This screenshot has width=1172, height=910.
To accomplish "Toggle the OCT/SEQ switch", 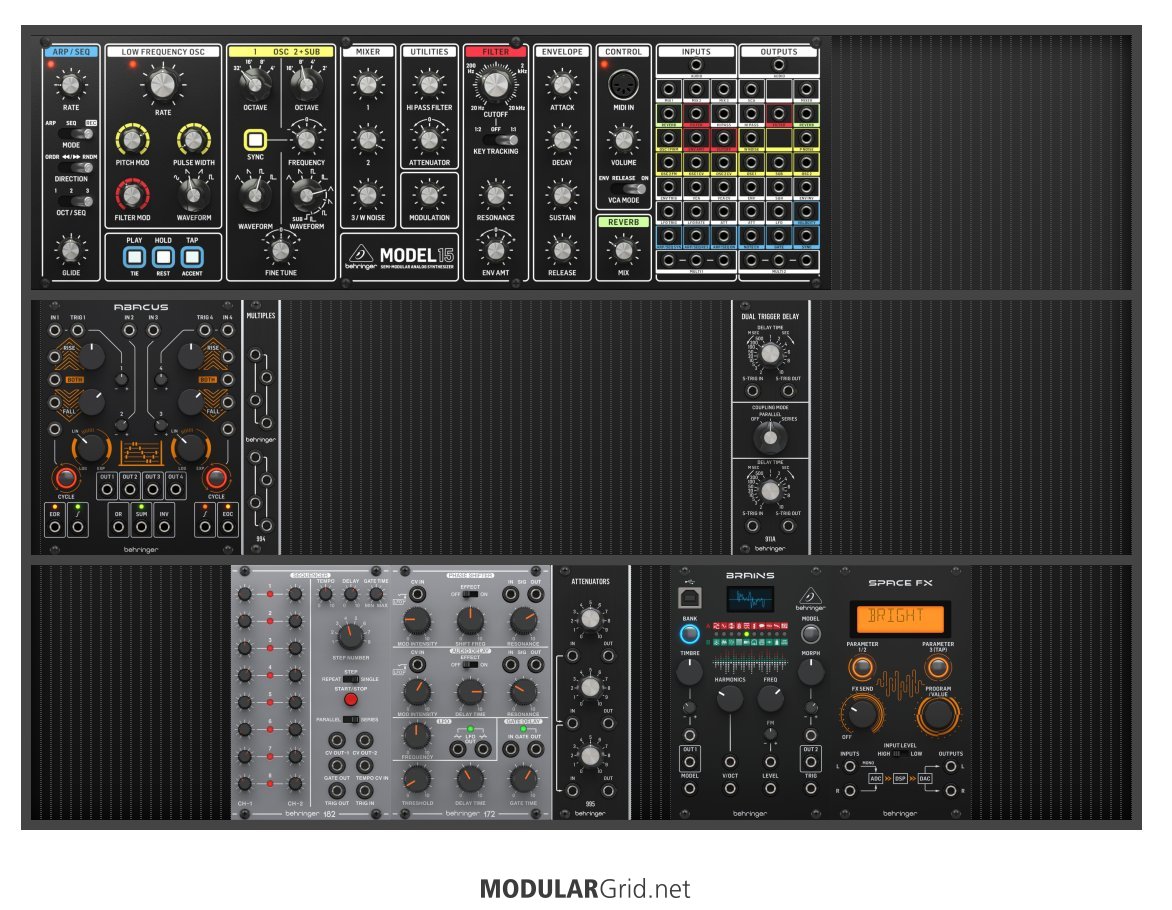I will [76, 201].
